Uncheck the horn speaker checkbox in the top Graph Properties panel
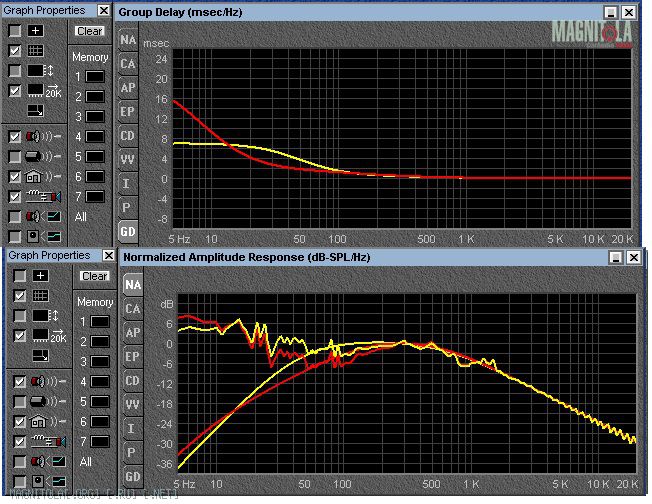This screenshot has width=652, height=504. click(15, 196)
